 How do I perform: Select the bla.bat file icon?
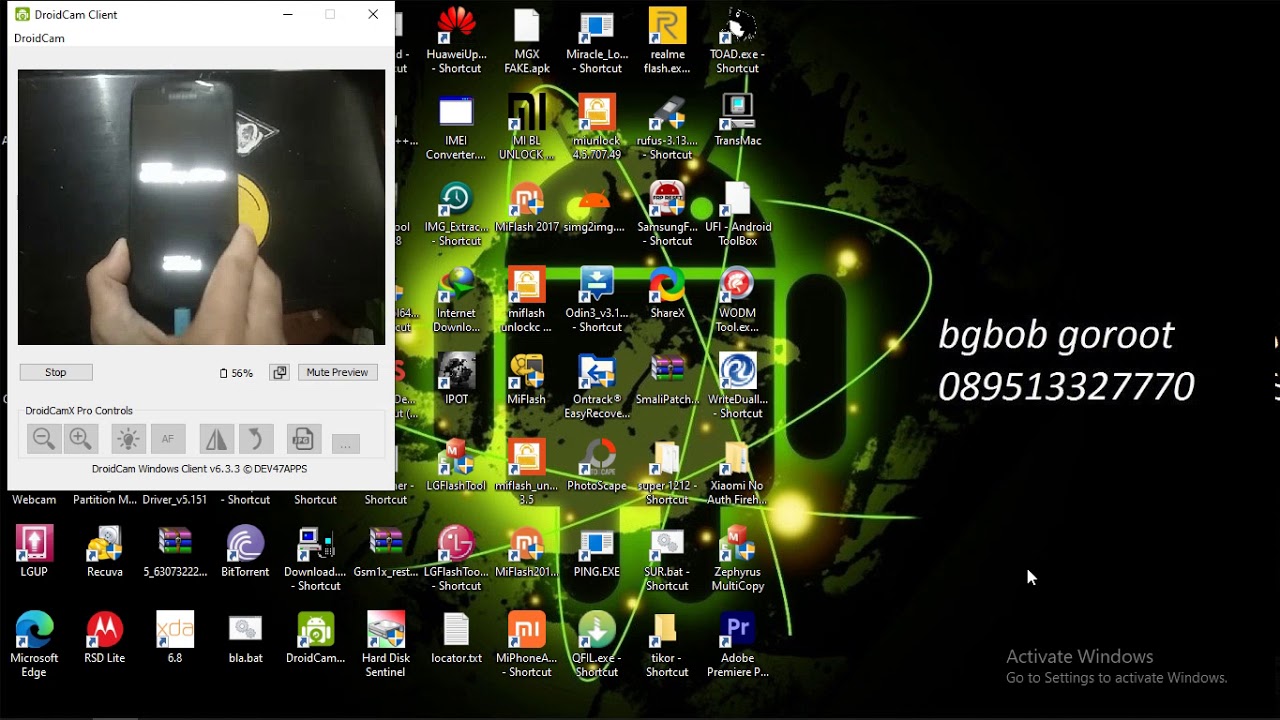[x=245, y=637]
